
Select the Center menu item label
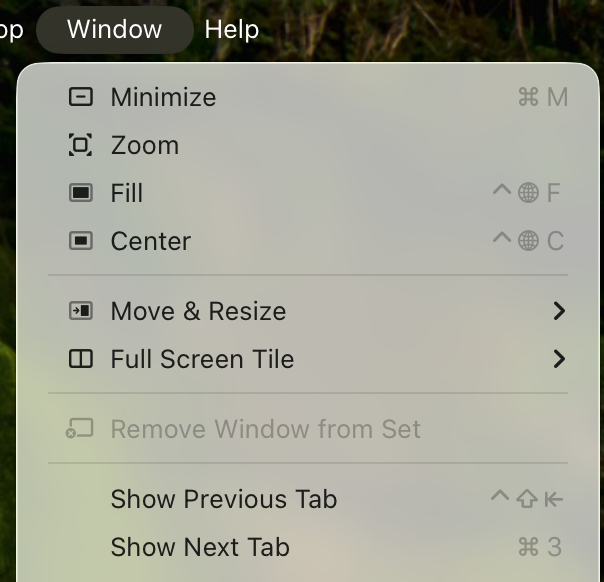coord(150,241)
